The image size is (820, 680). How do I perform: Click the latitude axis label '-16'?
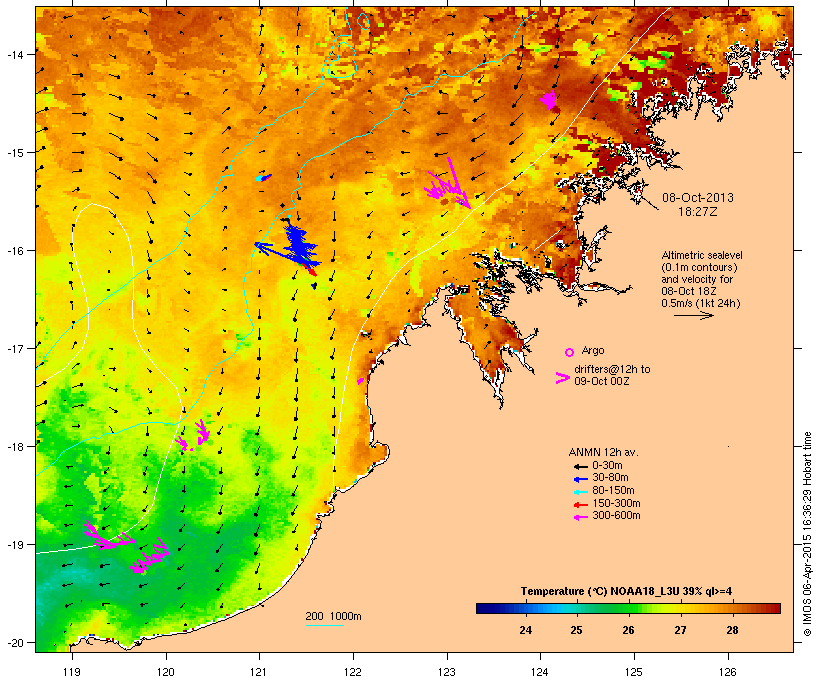15,251
